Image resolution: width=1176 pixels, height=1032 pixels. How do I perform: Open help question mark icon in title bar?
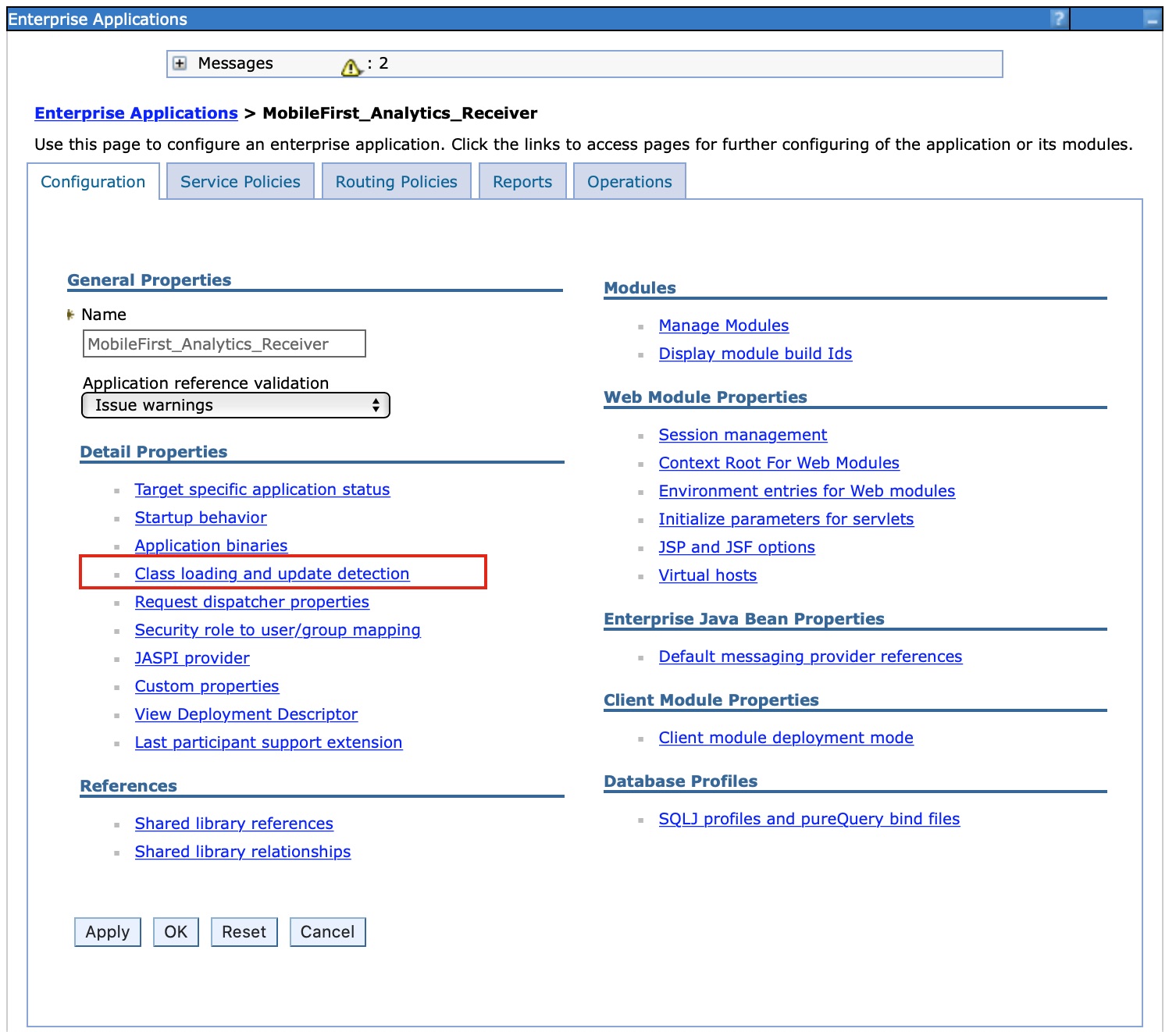tap(1058, 19)
